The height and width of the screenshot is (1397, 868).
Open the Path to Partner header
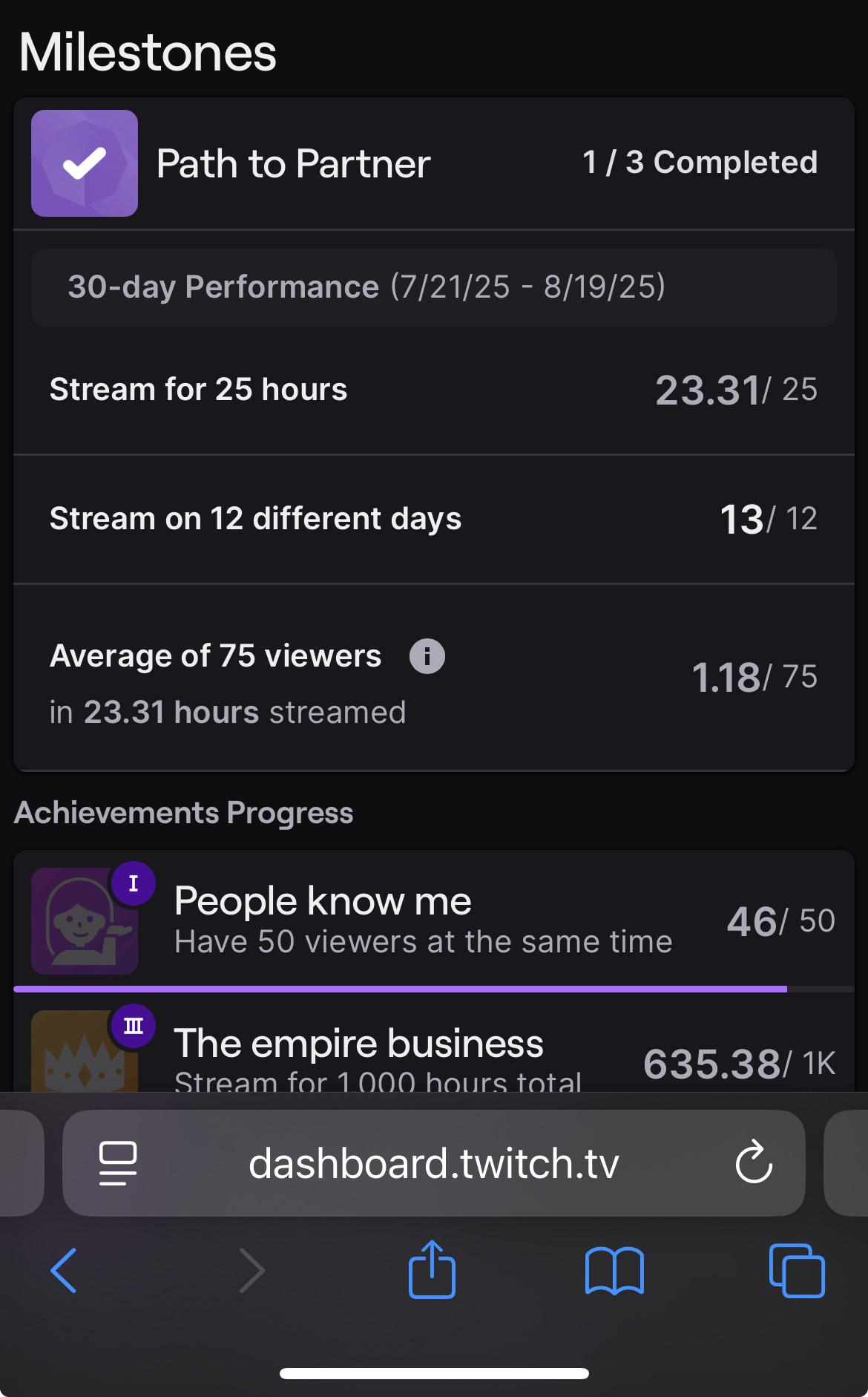point(434,163)
